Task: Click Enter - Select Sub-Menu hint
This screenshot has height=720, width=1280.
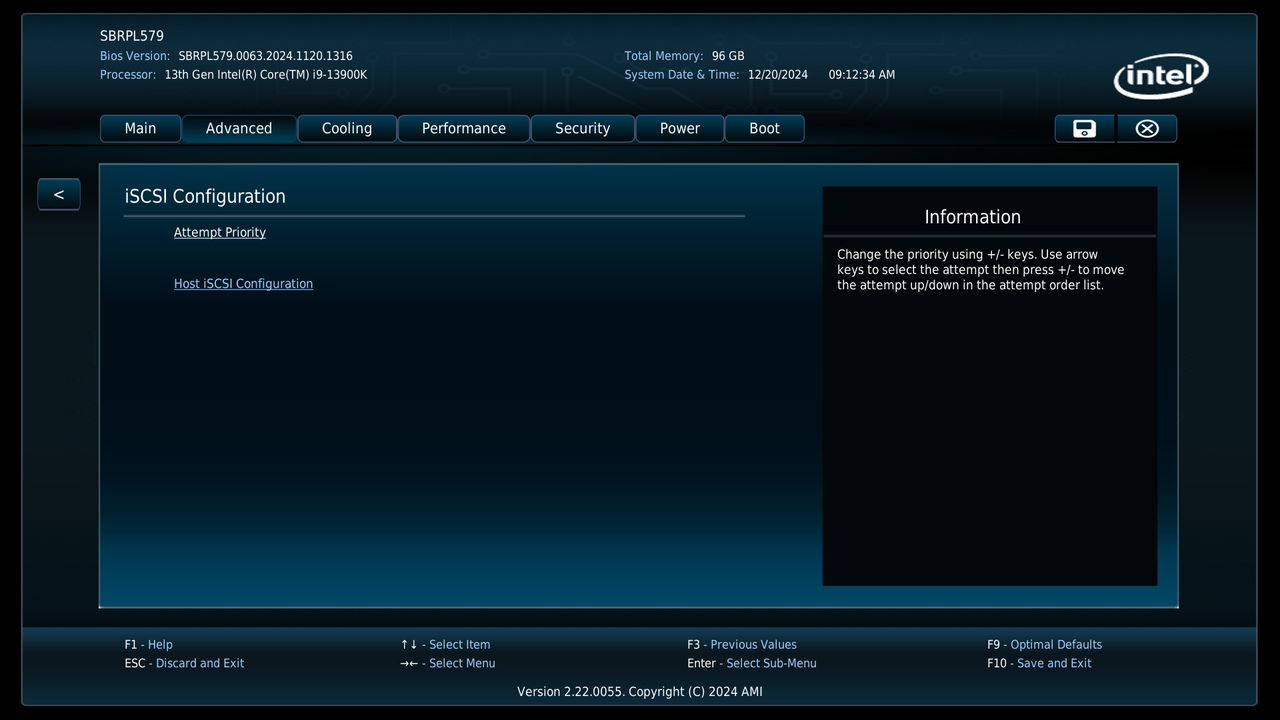Action: (x=752, y=663)
